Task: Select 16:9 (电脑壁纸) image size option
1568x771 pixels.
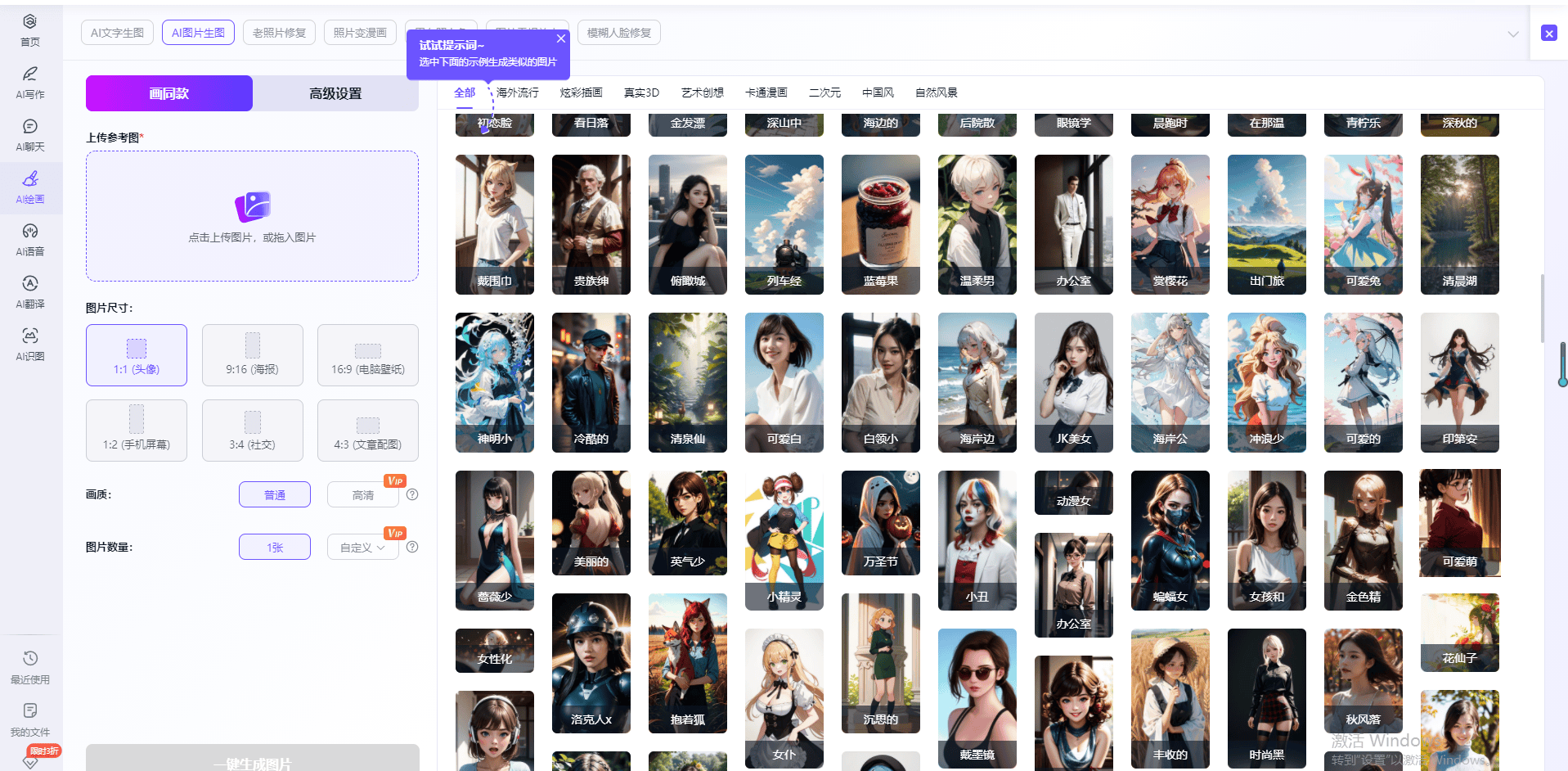Action: click(x=367, y=355)
